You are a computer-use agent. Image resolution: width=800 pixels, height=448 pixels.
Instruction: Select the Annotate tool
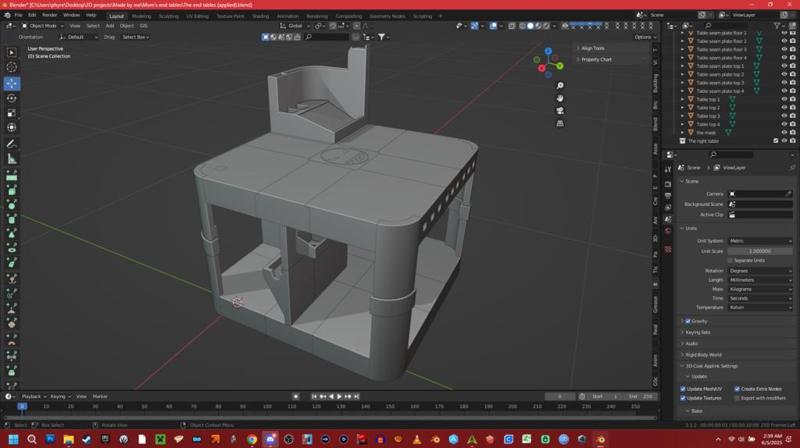(12, 144)
